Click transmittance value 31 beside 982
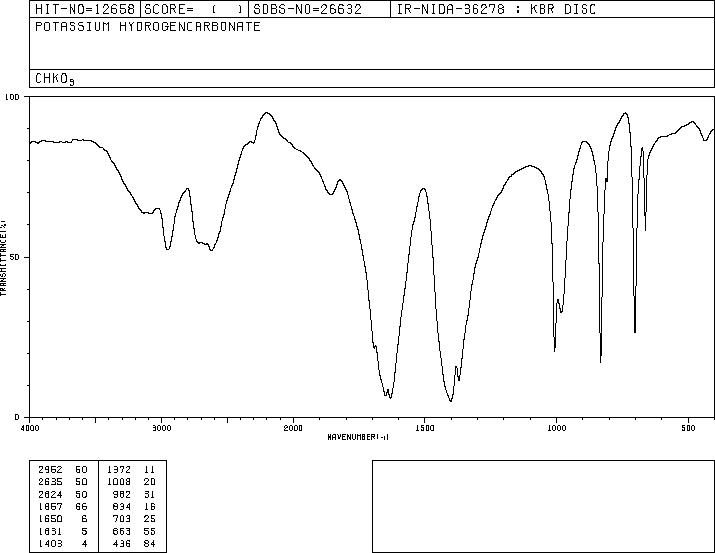This screenshot has height=553, width=715. (x=150, y=494)
